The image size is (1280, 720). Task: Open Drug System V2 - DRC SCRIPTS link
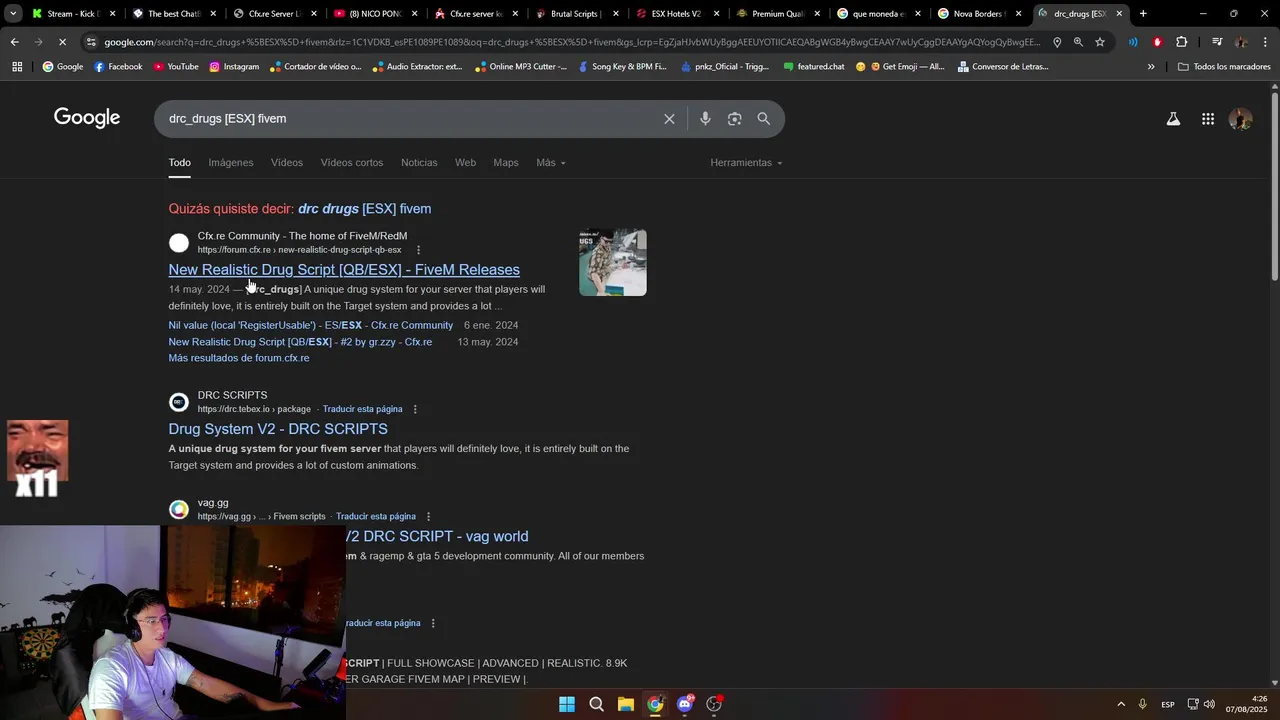(278, 429)
